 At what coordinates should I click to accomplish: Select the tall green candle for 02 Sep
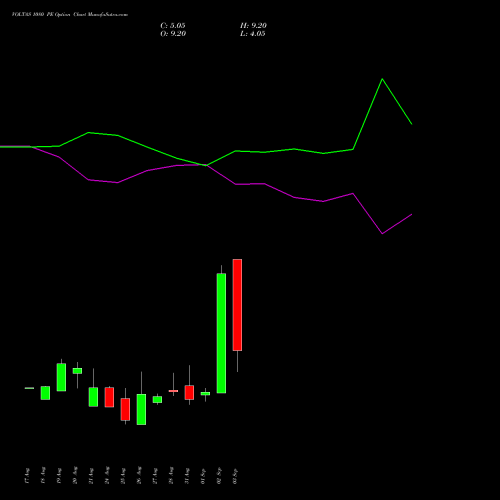pyautogui.click(x=221, y=333)
